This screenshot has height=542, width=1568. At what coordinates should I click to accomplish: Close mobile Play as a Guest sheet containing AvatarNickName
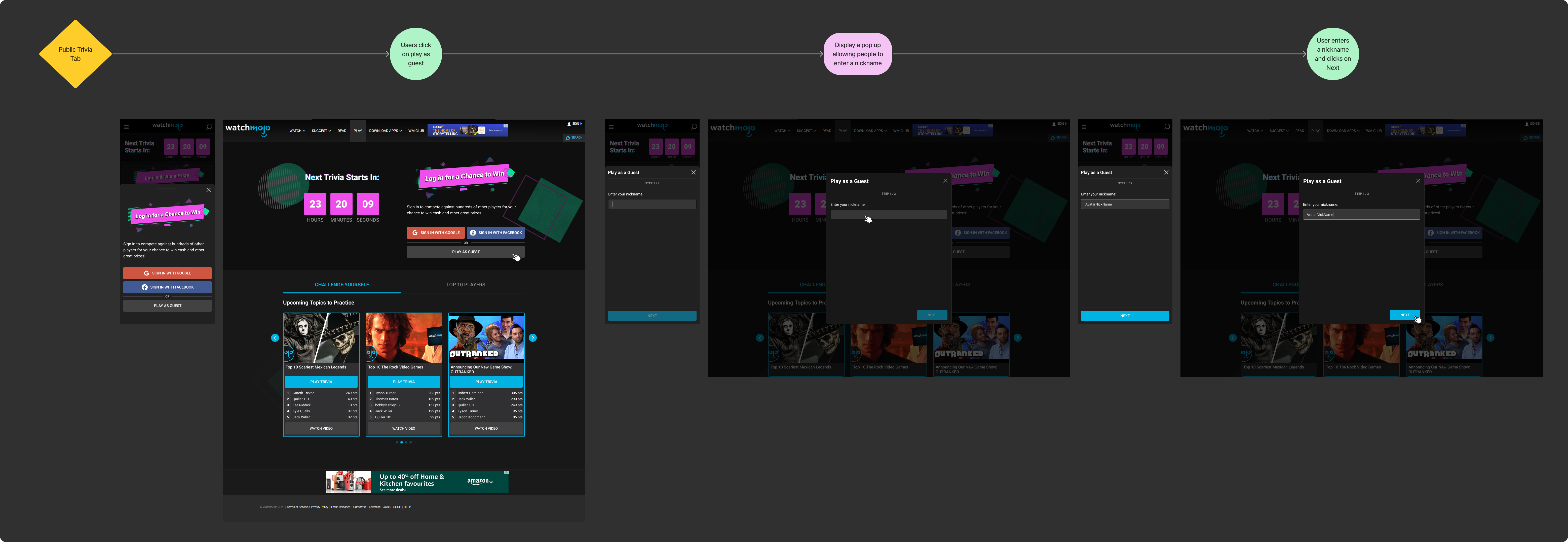(1166, 172)
